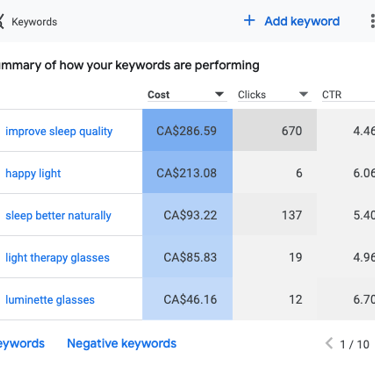
Task: Select the 670 clicks cell
Action: click(275, 130)
